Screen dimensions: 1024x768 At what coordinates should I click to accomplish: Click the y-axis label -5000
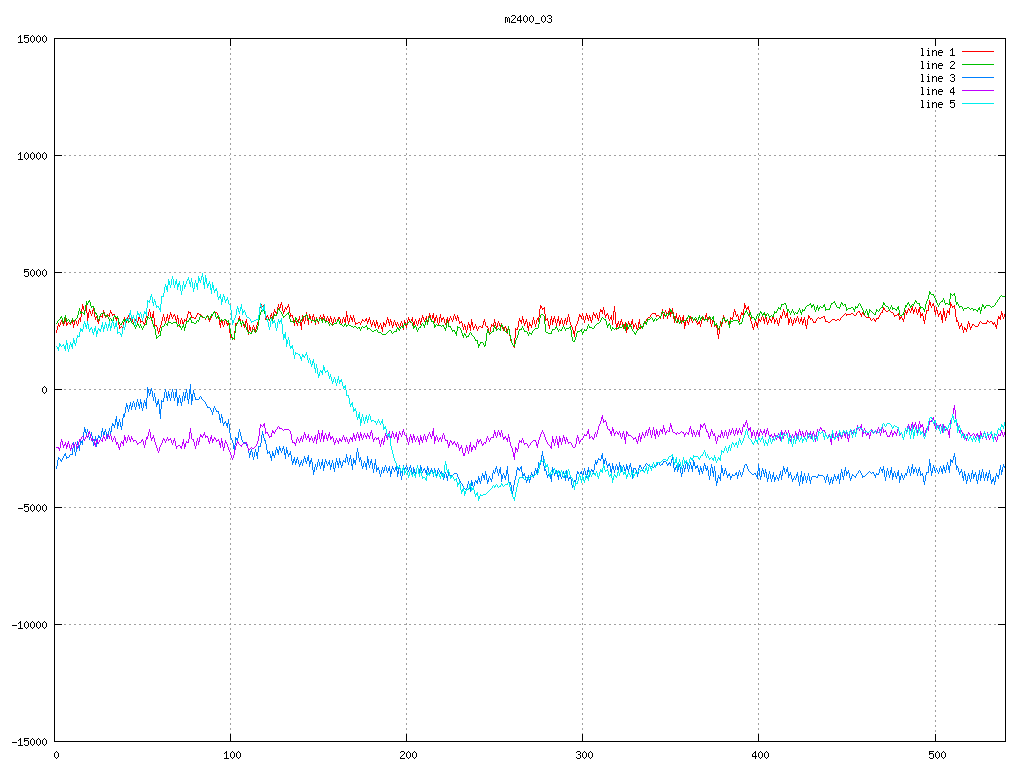pos(32,507)
